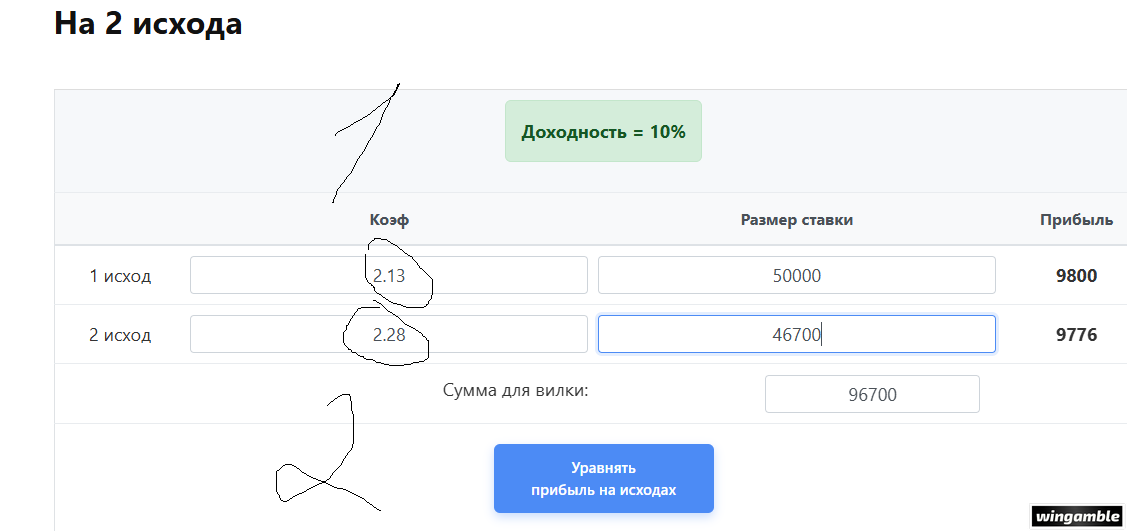Image resolution: width=1127 pixels, height=531 pixels.
Task: Click the profit value 9776
Action: (1076, 335)
